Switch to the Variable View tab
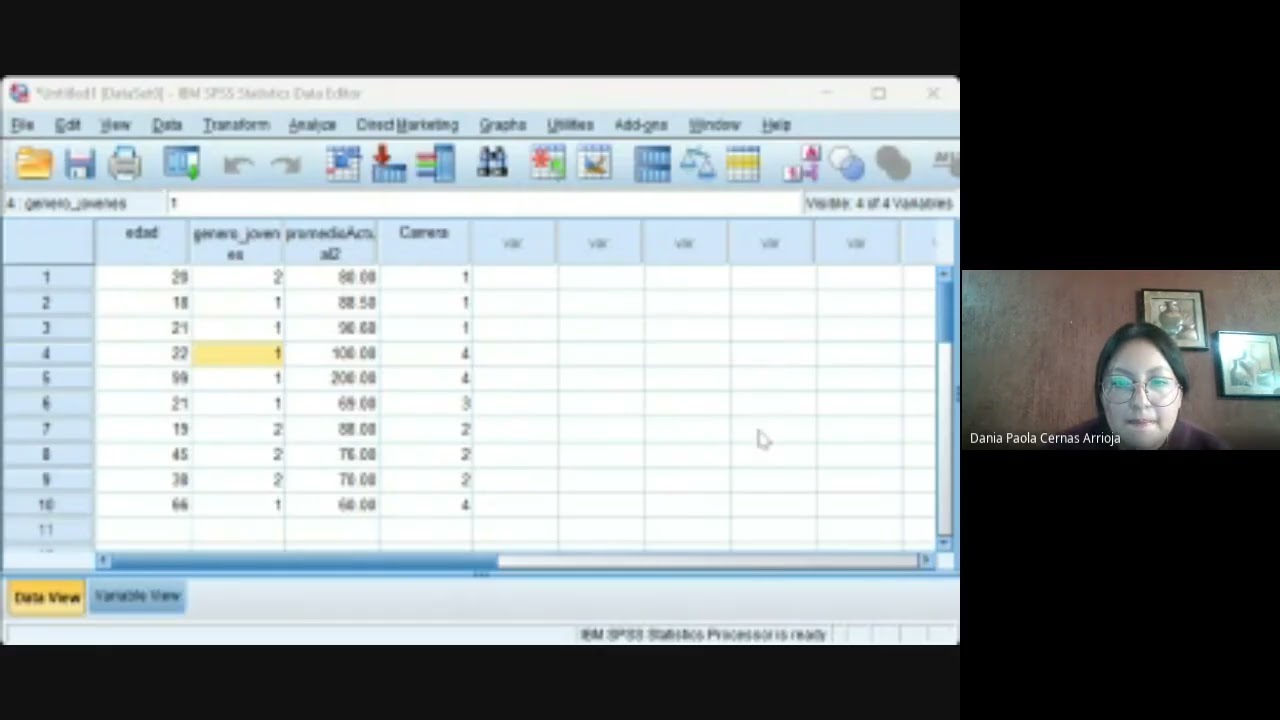The height and width of the screenshot is (720, 1280). [138, 596]
